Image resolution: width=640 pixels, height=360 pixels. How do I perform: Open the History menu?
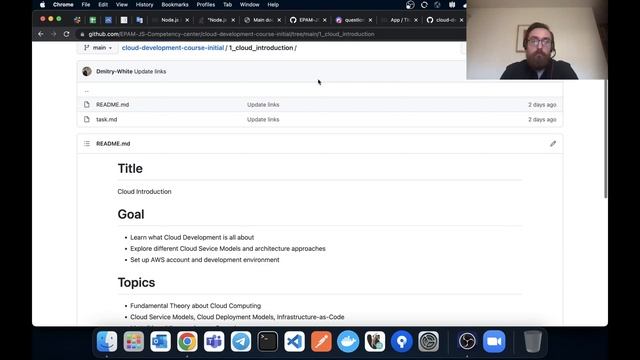(144, 5)
